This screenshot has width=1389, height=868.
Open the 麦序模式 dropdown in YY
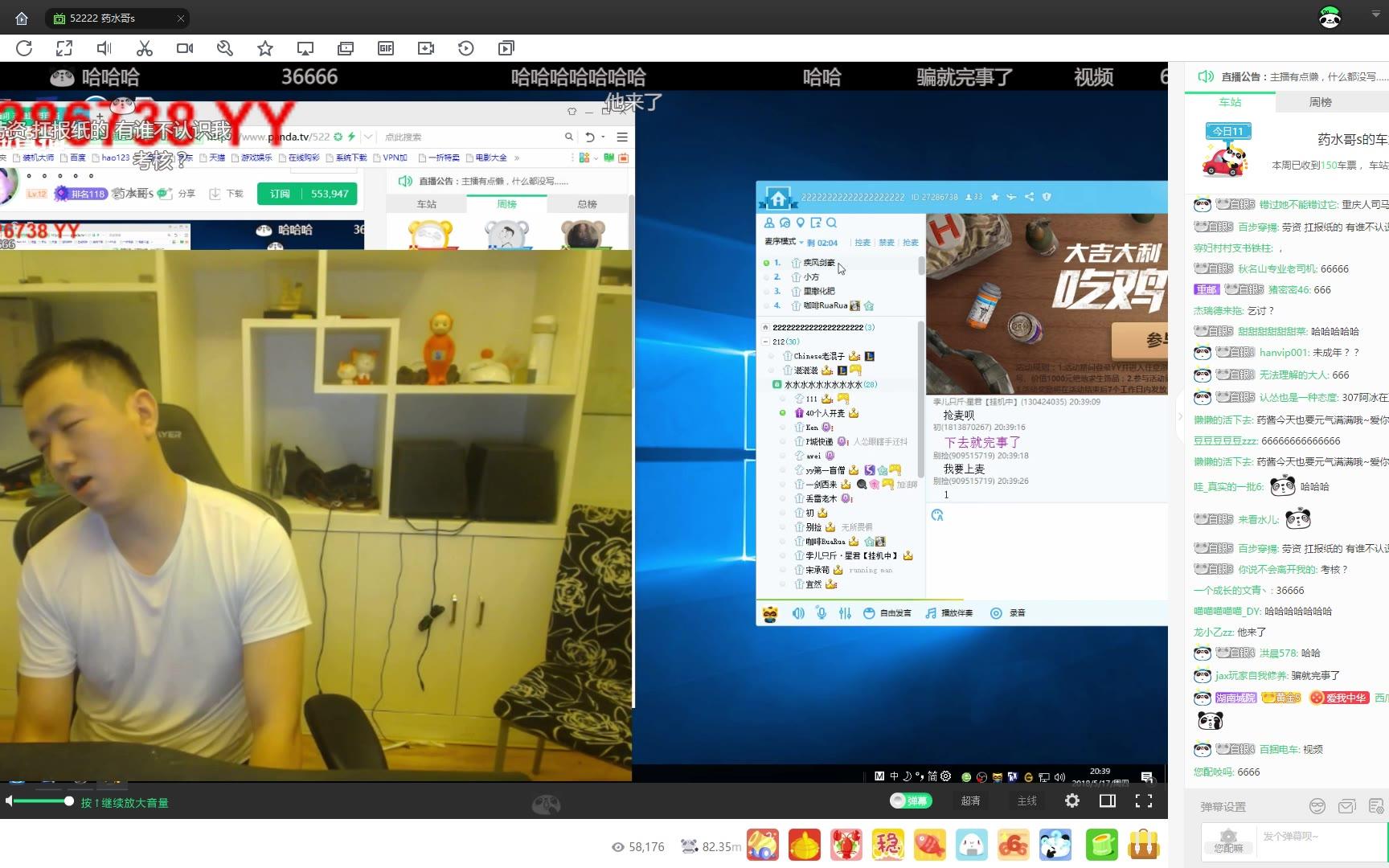pos(784,242)
